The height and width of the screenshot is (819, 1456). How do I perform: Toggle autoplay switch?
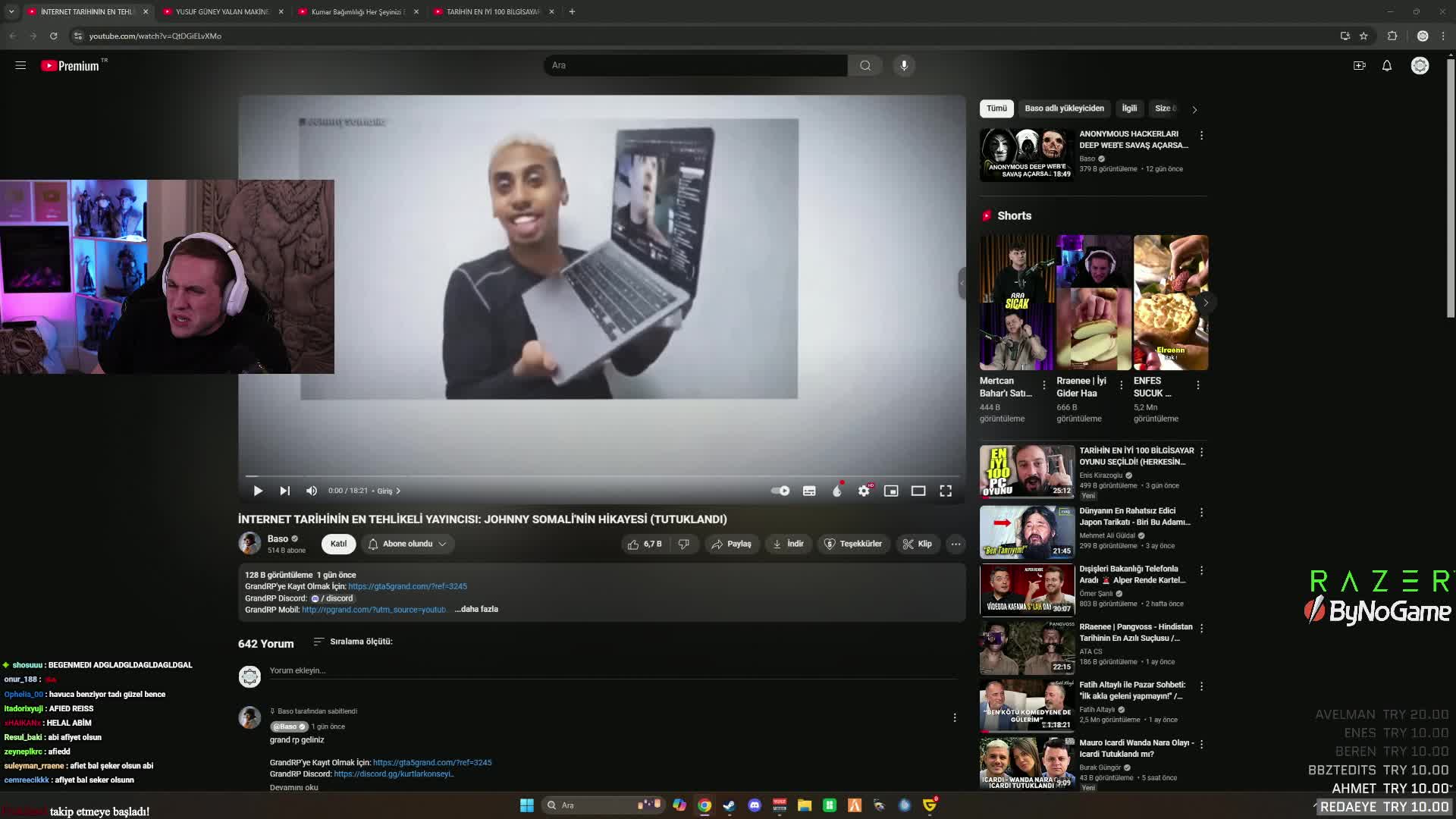(780, 491)
